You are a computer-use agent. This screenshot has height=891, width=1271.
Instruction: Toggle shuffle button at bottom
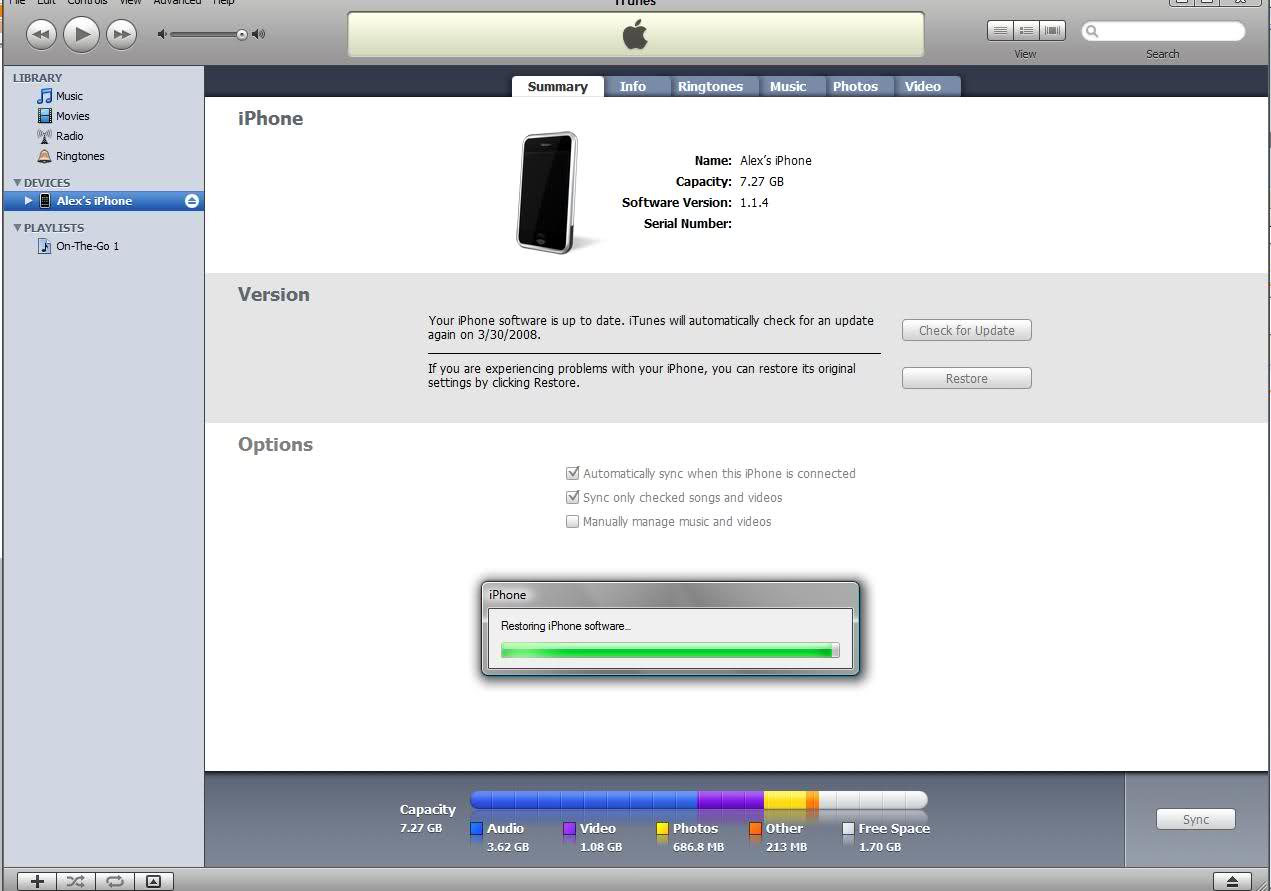point(76,881)
